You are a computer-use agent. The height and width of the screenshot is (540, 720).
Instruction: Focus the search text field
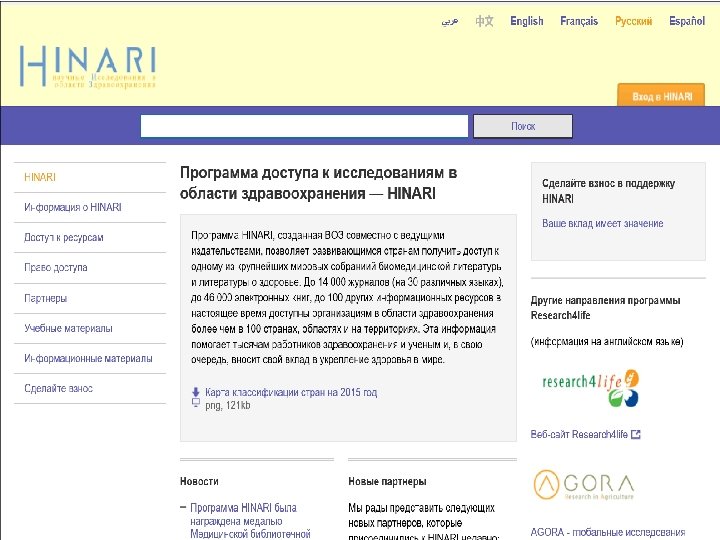304,126
